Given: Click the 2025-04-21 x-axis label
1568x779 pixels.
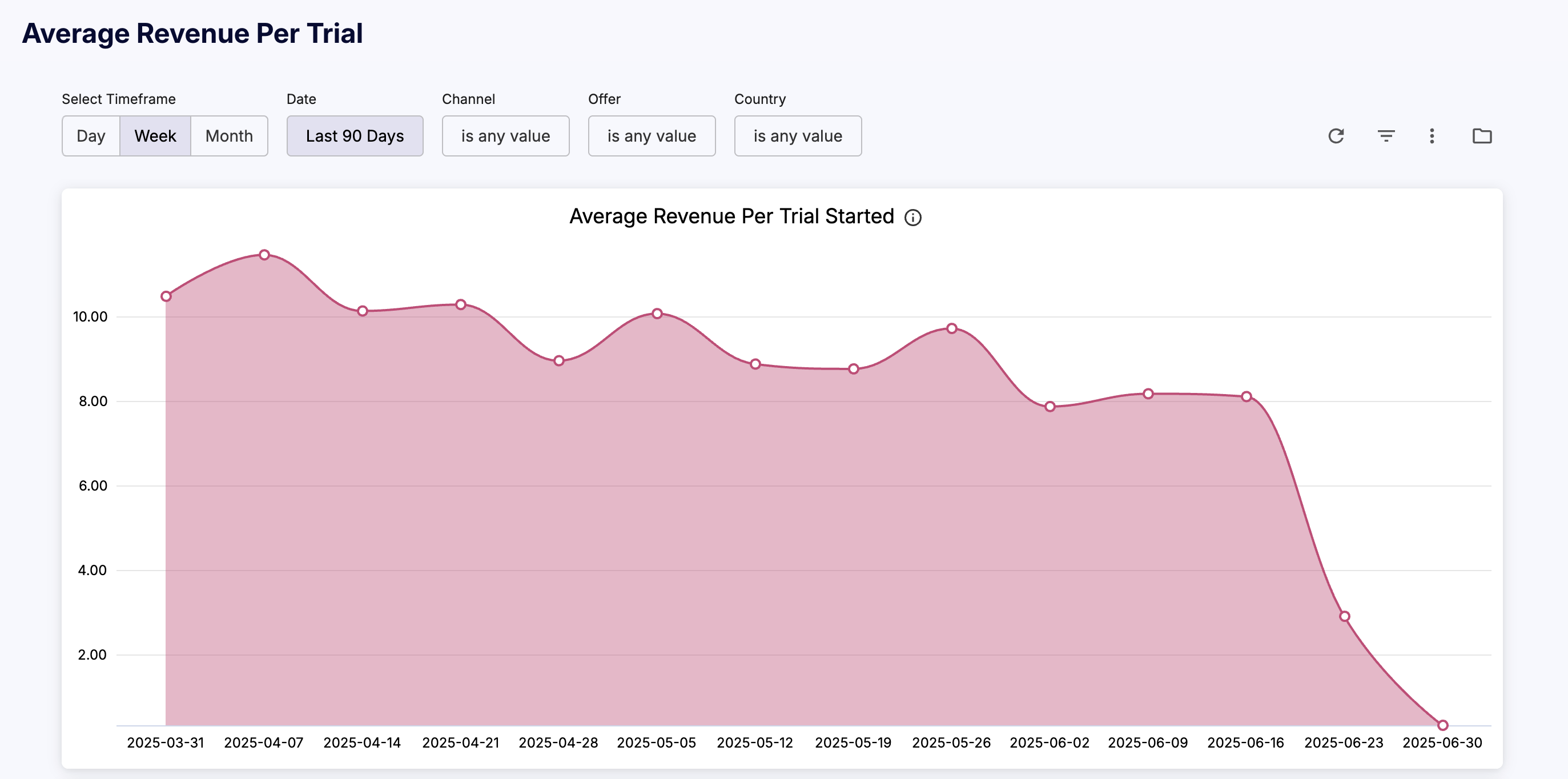Looking at the screenshot, I should tap(461, 742).
